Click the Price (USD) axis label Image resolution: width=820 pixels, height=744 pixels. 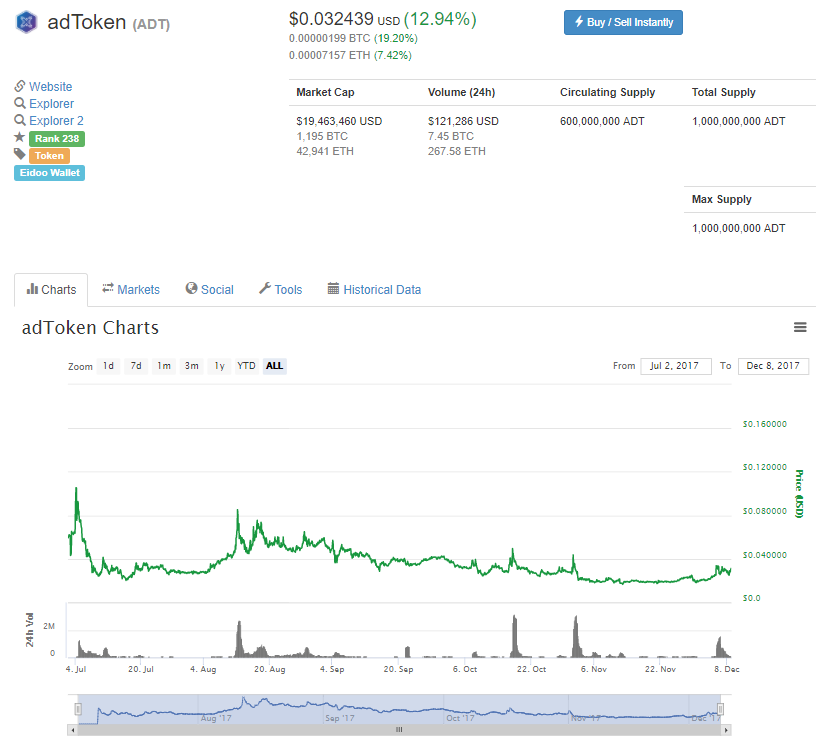[799, 494]
